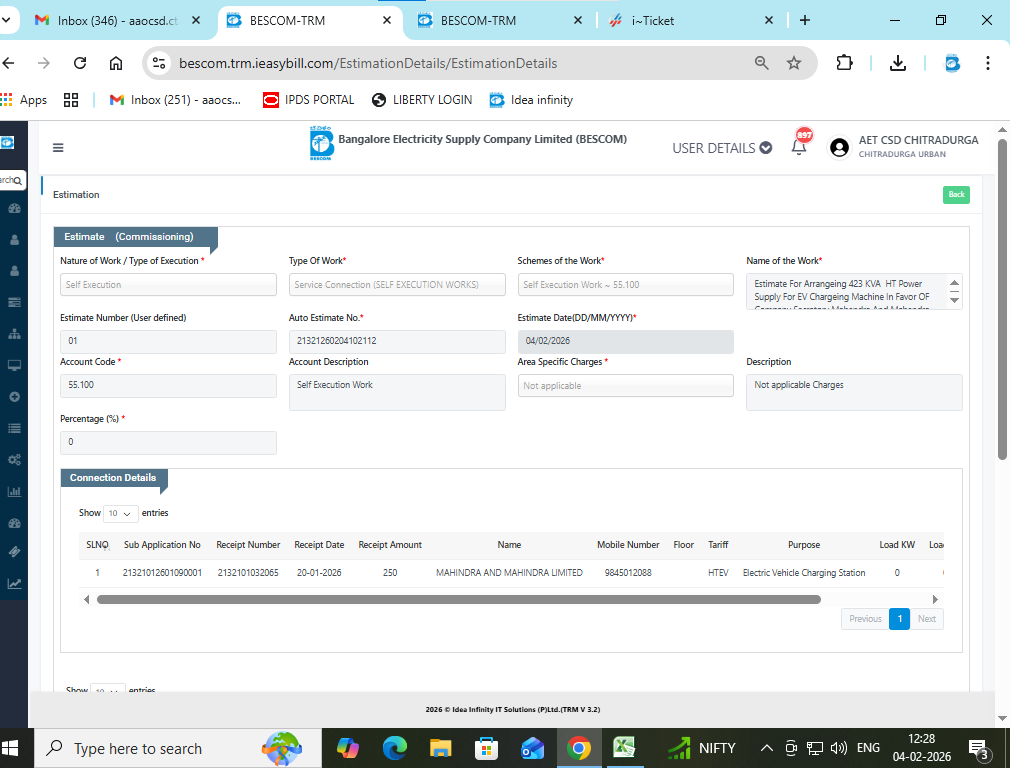The width and height of the screenshot is (1010, 768).
Task: Open the Idea infinity bookmark
Action: click(x=531, y=100)
